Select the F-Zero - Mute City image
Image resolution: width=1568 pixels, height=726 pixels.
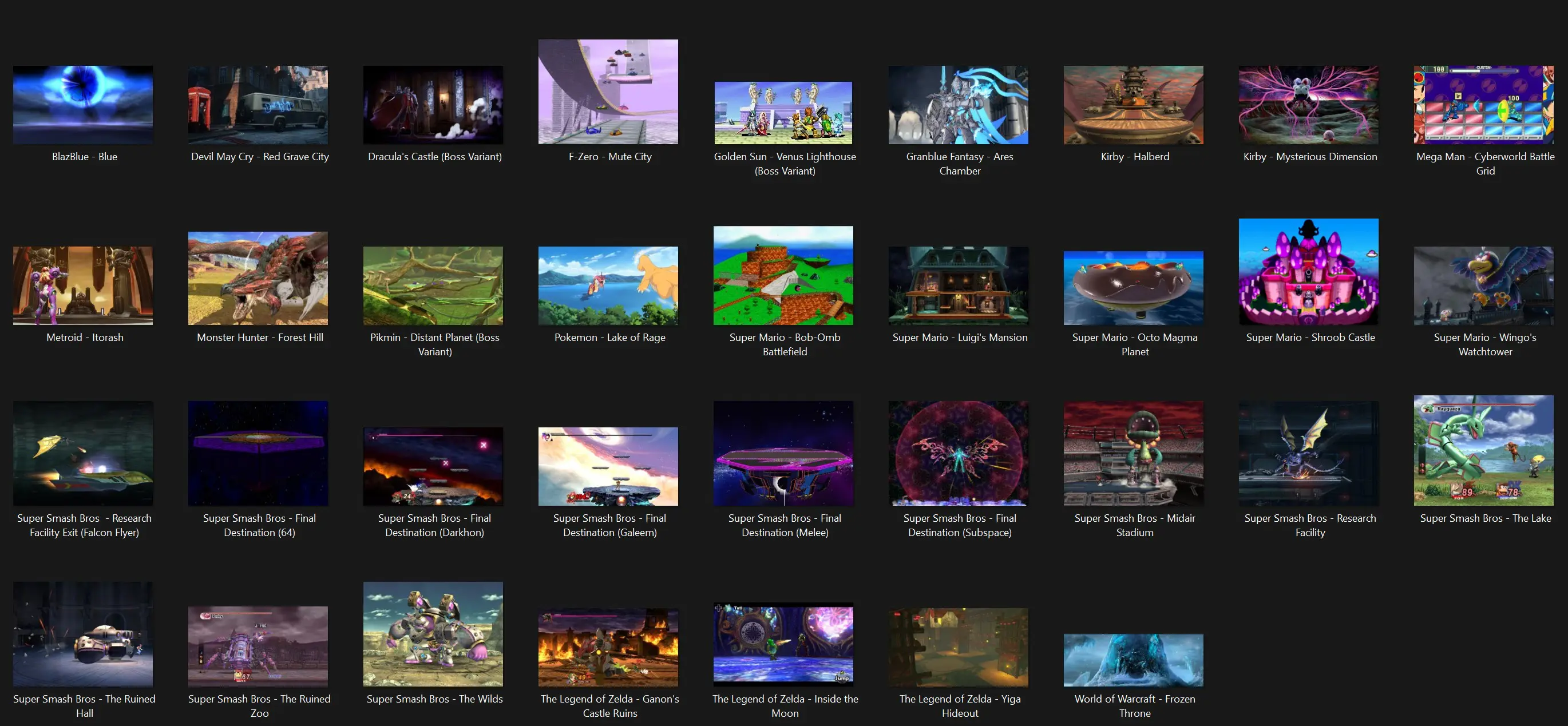pos(608,92)
